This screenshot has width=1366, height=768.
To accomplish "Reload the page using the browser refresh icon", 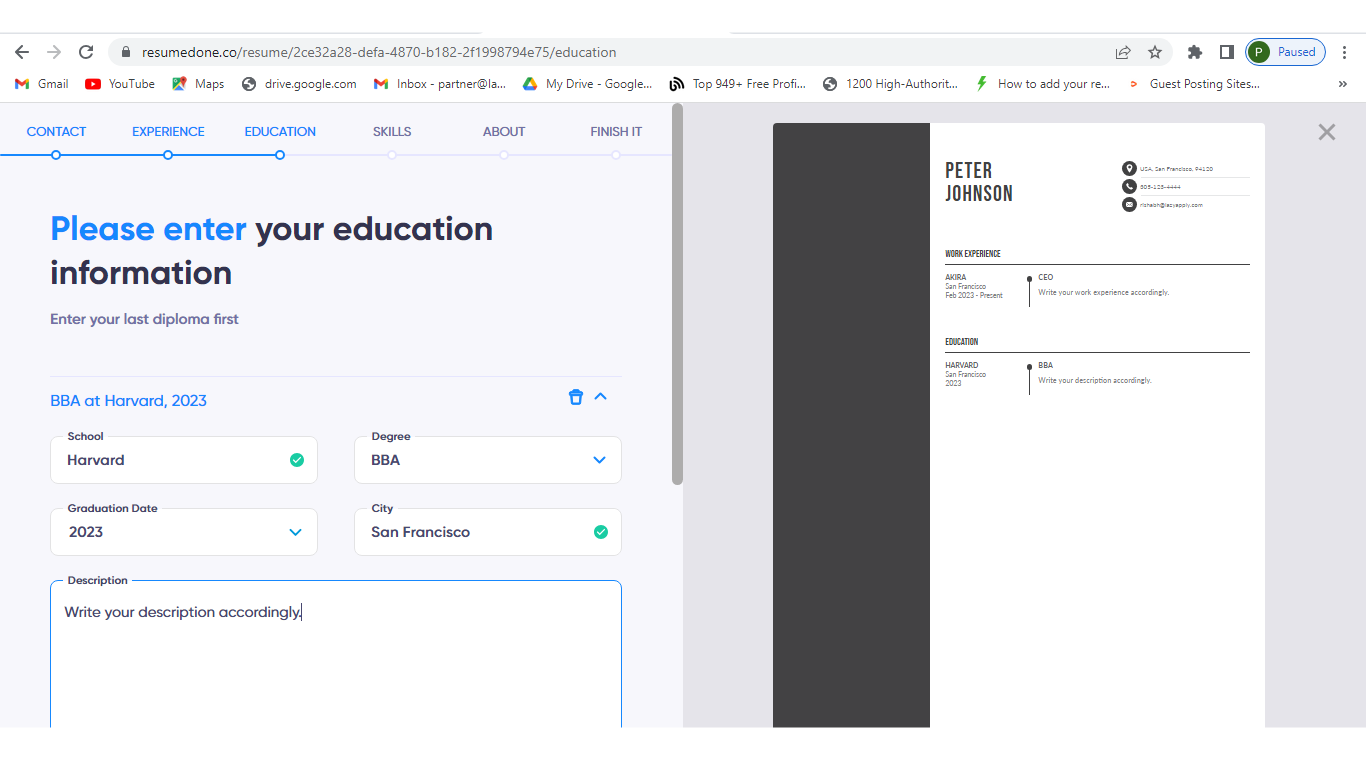I will click(86, 52).
